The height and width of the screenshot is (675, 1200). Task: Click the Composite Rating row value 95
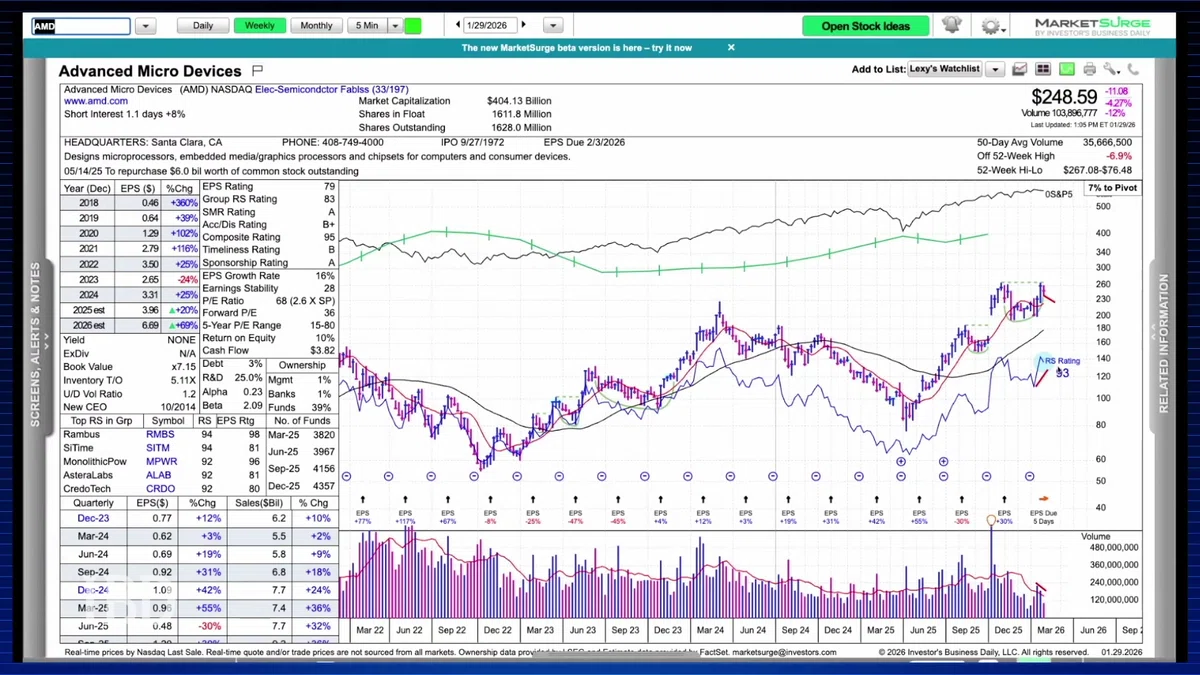329,237
